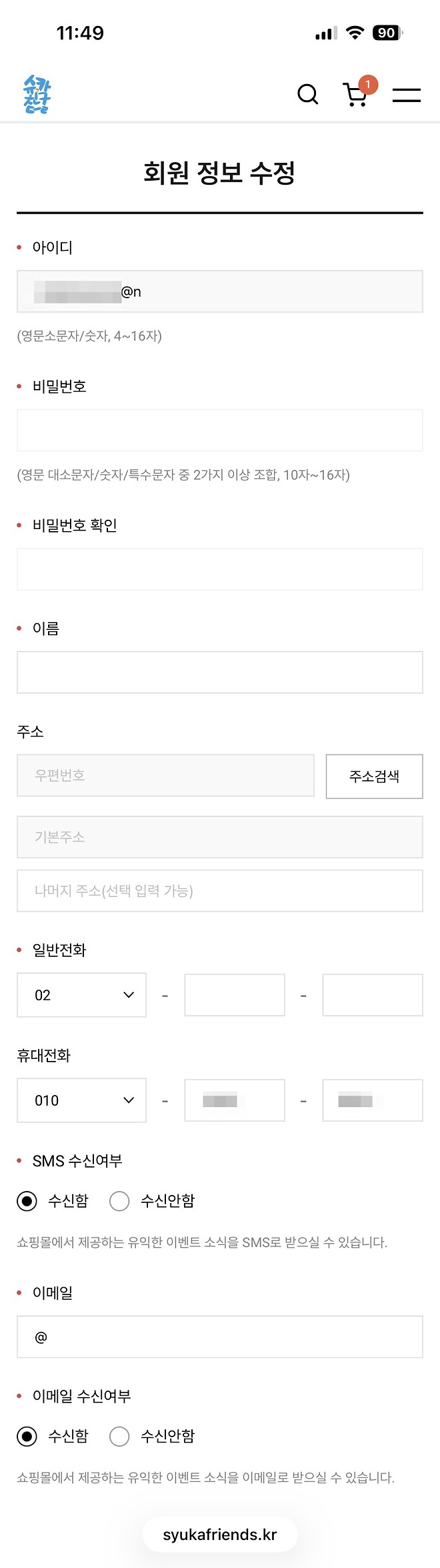Click the 우편번호 postal code field

pyautogui.click(x=165, y=775)
